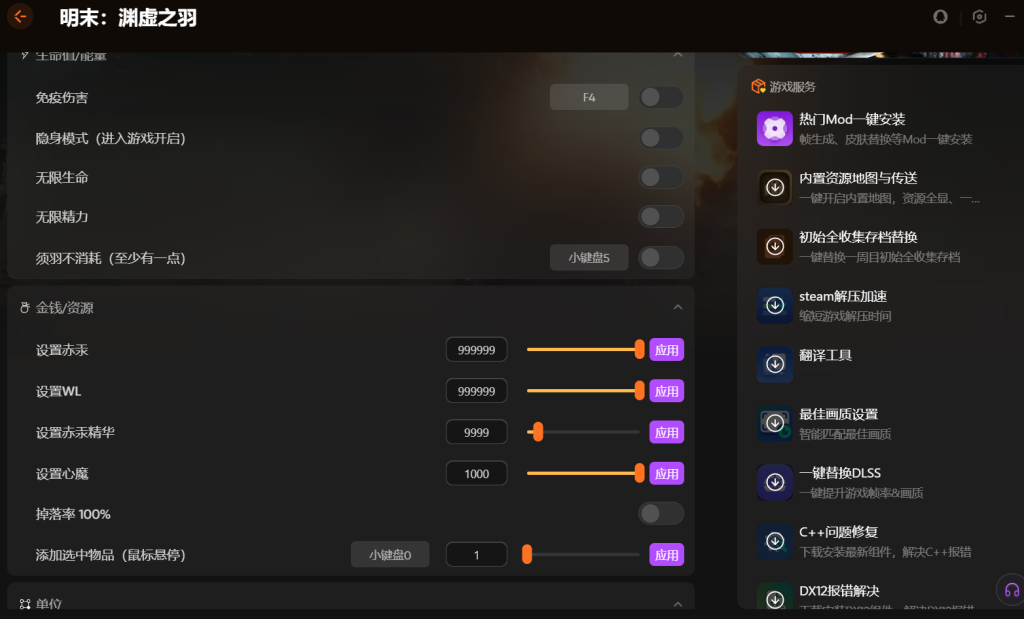Collapse the 单位 section chevron

point(678,604)
